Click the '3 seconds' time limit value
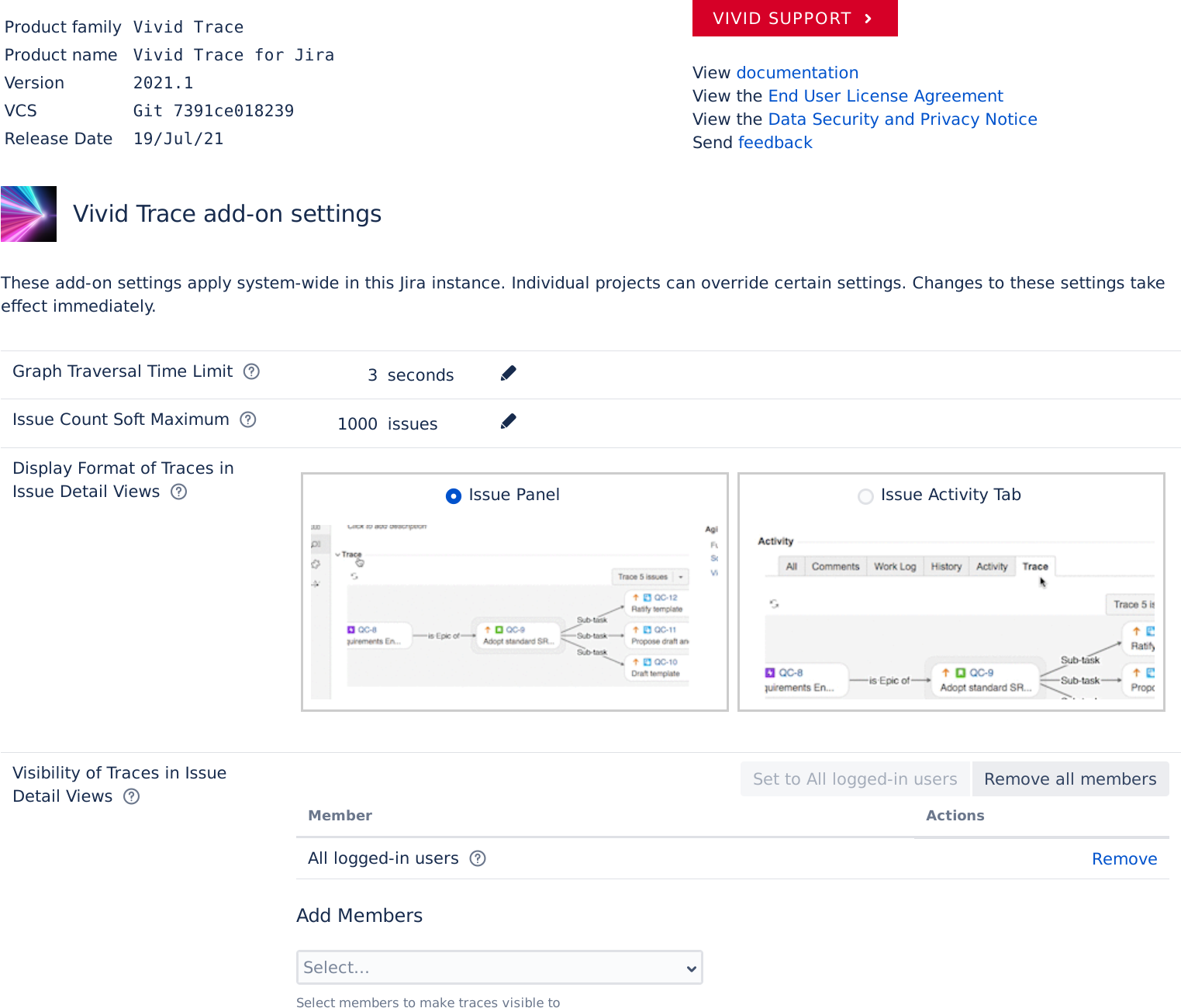1181x1008 pixels. click(410, 375)
